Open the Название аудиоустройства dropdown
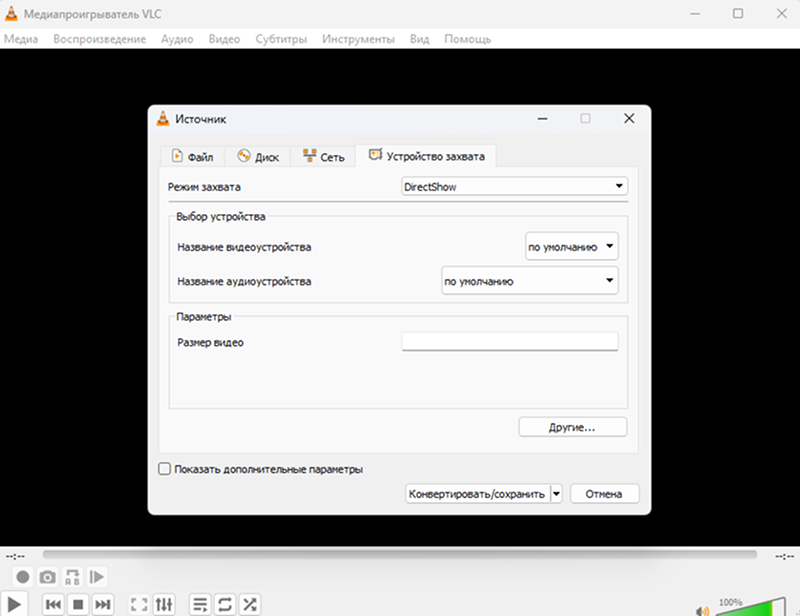This screenshot has height=616, width=800. pyautogui.click(x=530, y=281)
